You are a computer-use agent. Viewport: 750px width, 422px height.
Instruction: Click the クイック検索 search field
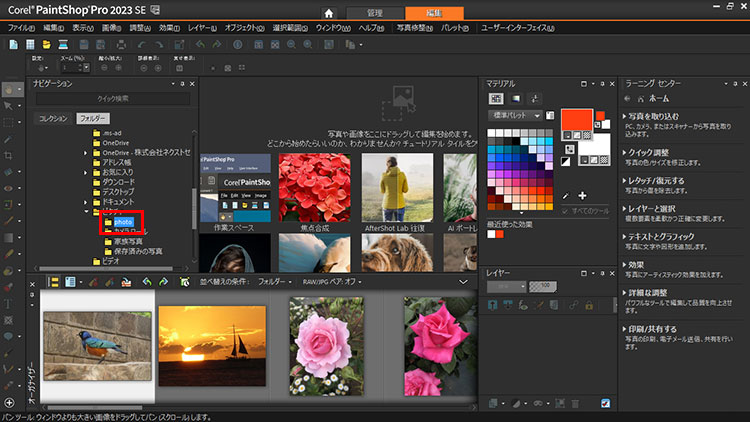[112, 99]
